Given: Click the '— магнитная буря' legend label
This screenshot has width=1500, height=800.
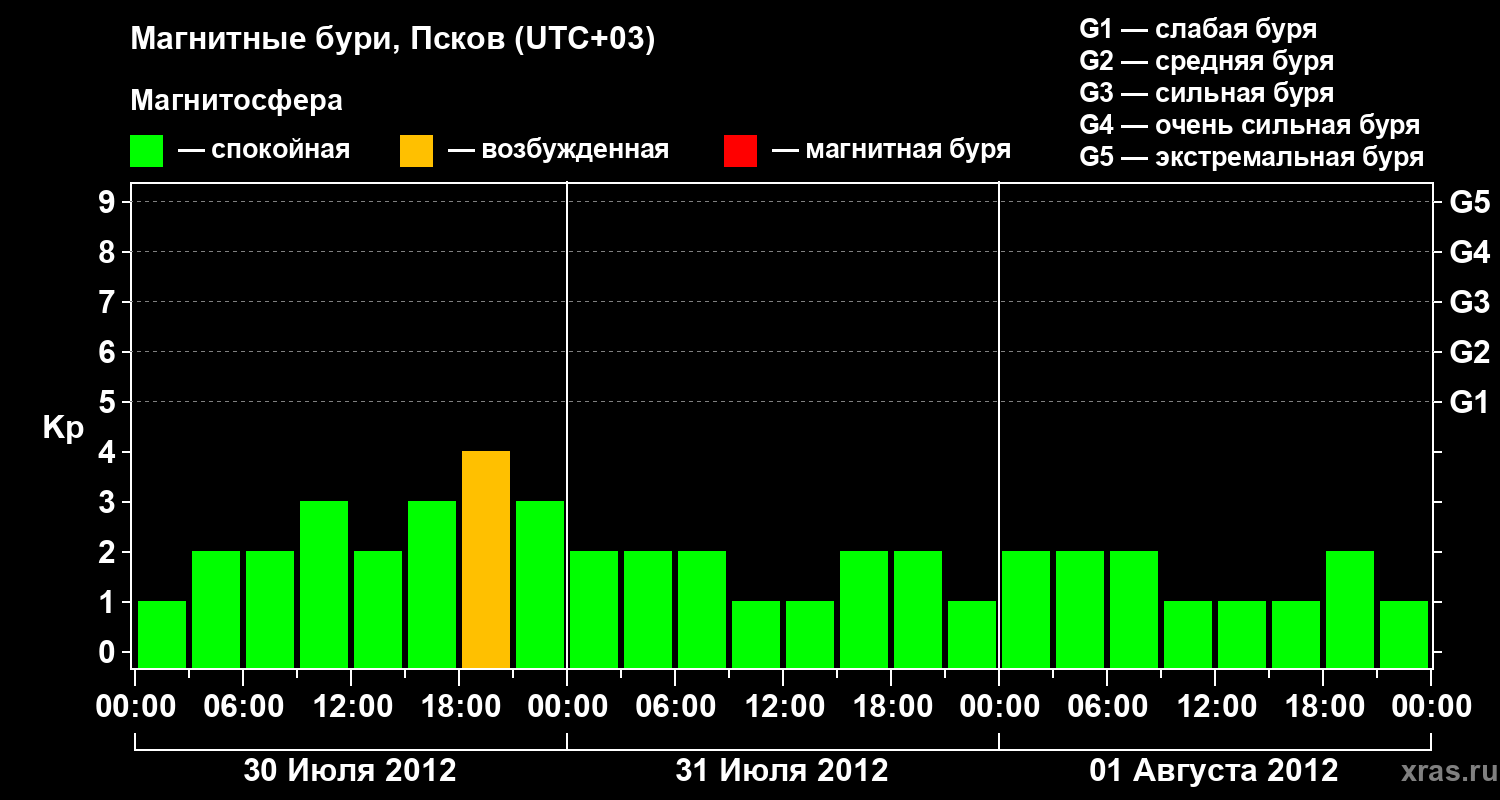Looking at the screenshot, I should [x=891, y=150].
